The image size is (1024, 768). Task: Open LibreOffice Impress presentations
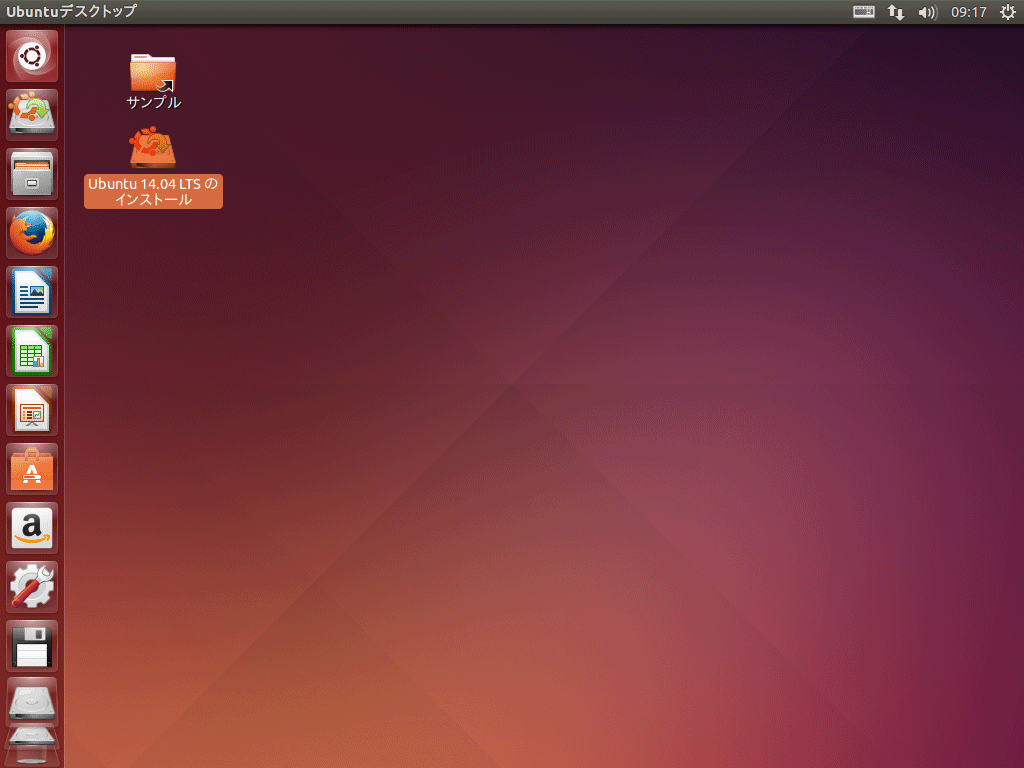(x=32, y=410)
